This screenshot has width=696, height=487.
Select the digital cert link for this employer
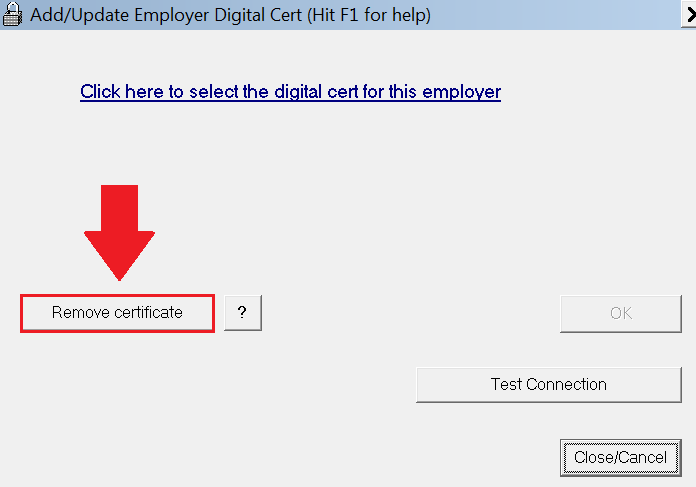pyautogui.click(x=290, y=92)
